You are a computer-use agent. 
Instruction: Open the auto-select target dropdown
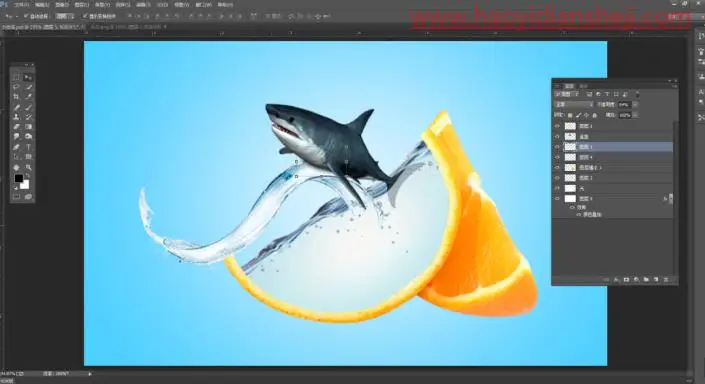coord(66,16)
